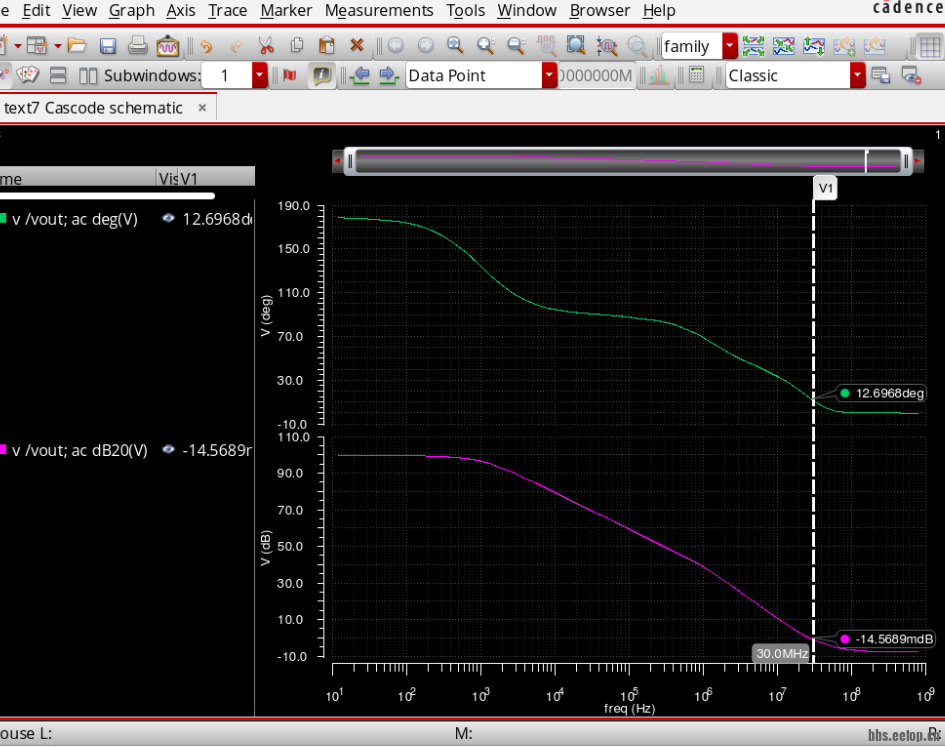This screenshot has height=747, width=945.
Task: Open the Measurements menu
Action: point(378,10)
